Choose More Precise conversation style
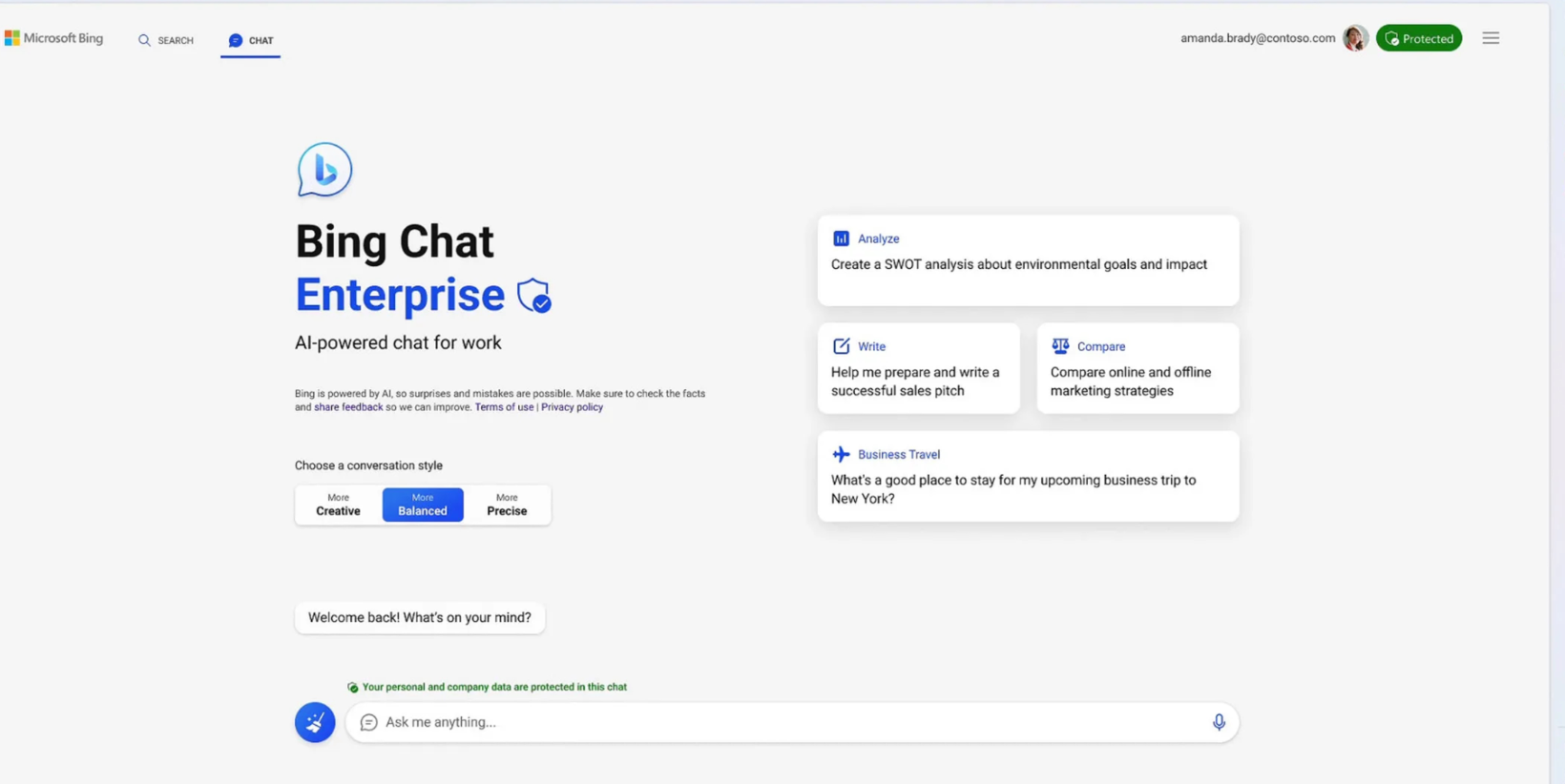This screenshot has height=784, width=1565. [507, 505]
